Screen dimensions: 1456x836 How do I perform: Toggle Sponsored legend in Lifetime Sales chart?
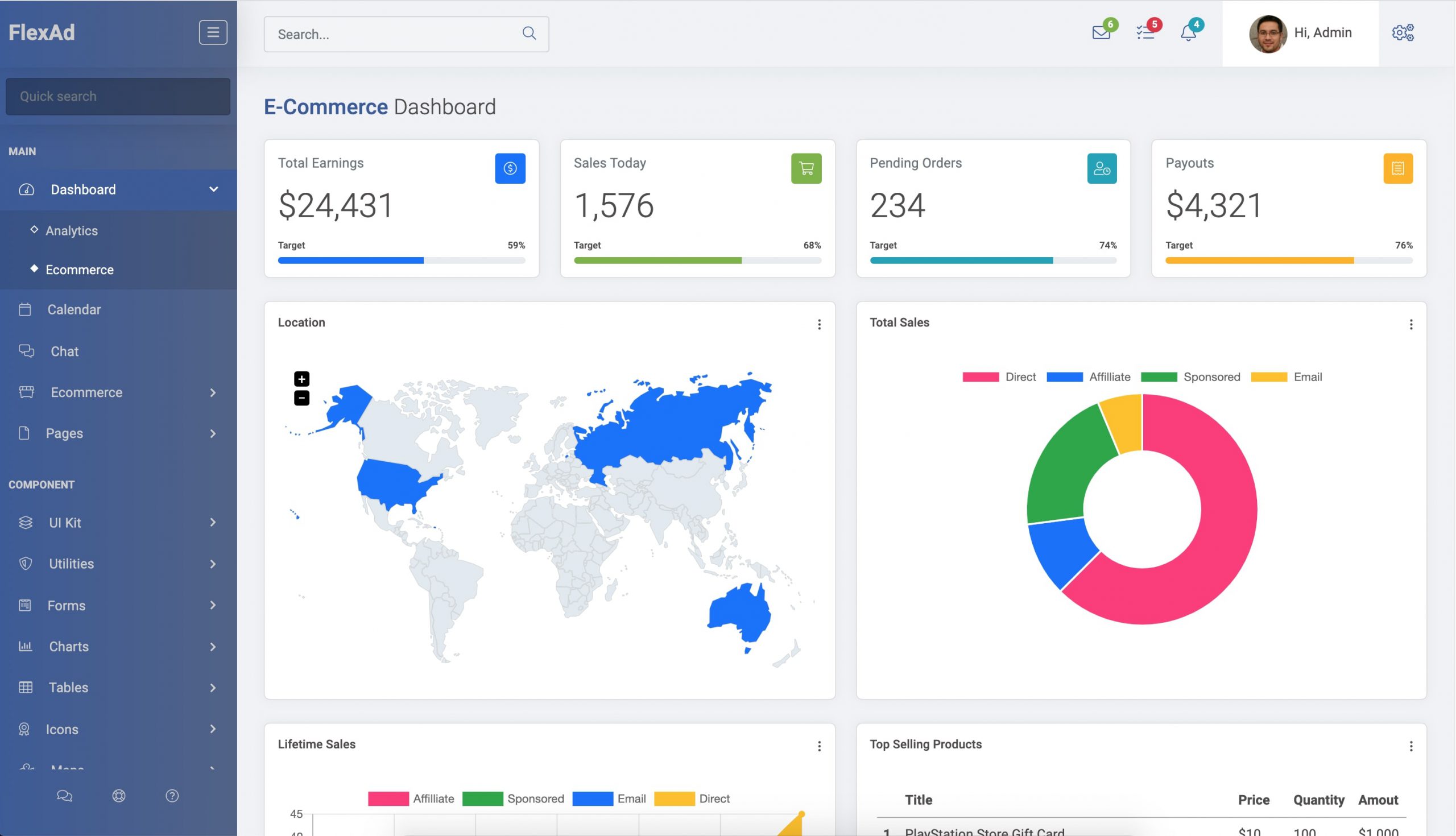[512, 798]
